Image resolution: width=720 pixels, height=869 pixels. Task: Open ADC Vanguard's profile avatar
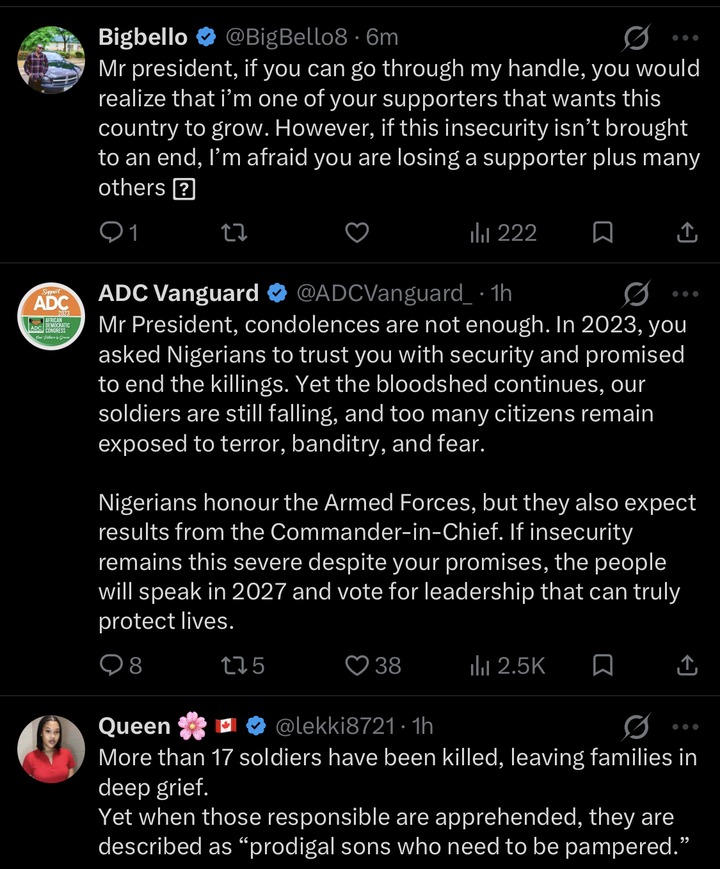(x=51, y=316)
